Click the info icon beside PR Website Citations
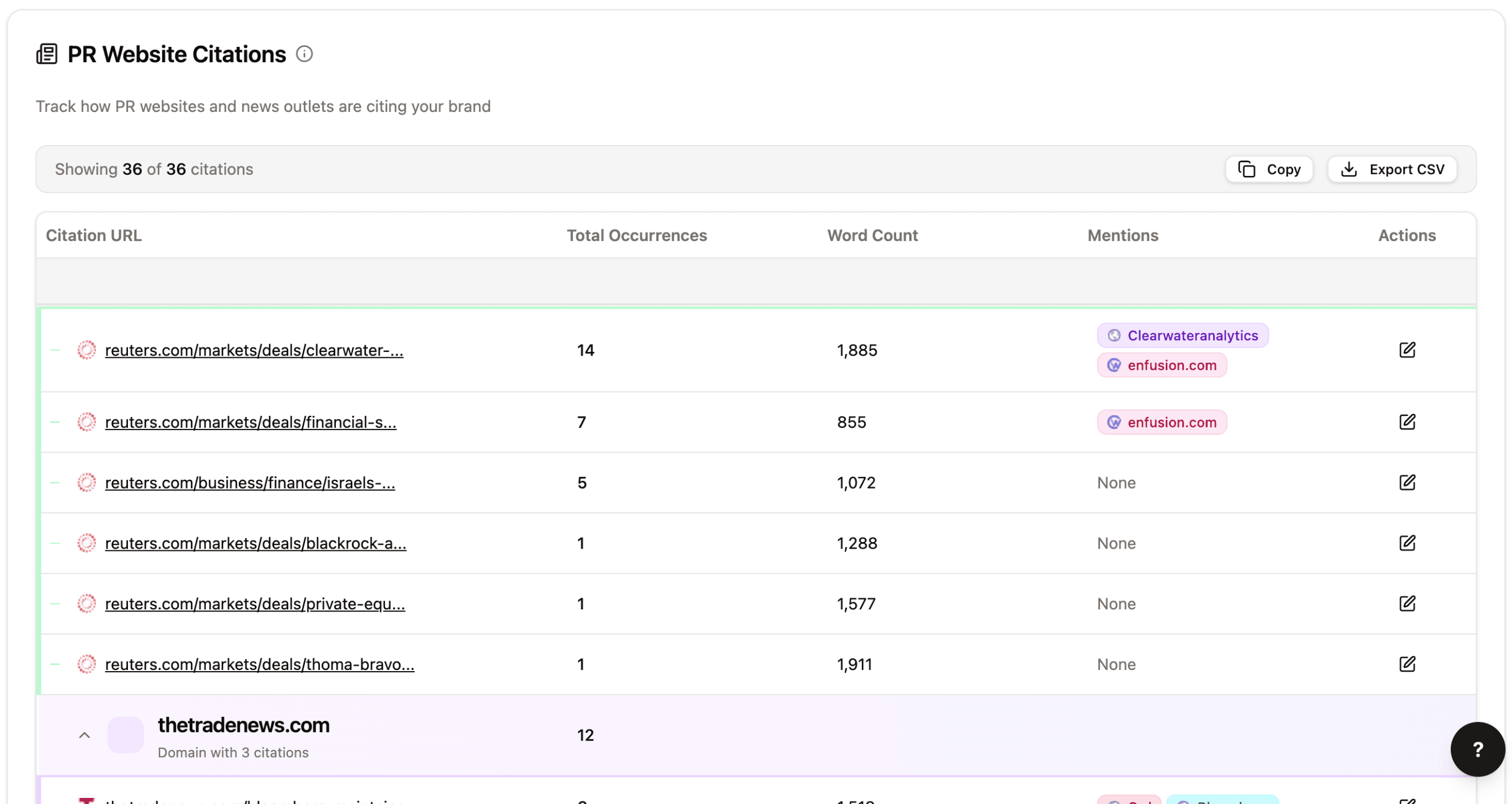 click(x=304, y=54)
